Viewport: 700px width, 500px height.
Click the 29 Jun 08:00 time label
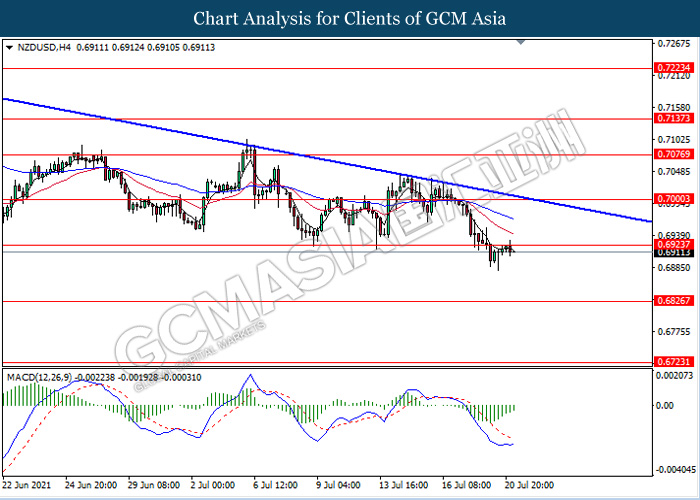pos(154,485)
